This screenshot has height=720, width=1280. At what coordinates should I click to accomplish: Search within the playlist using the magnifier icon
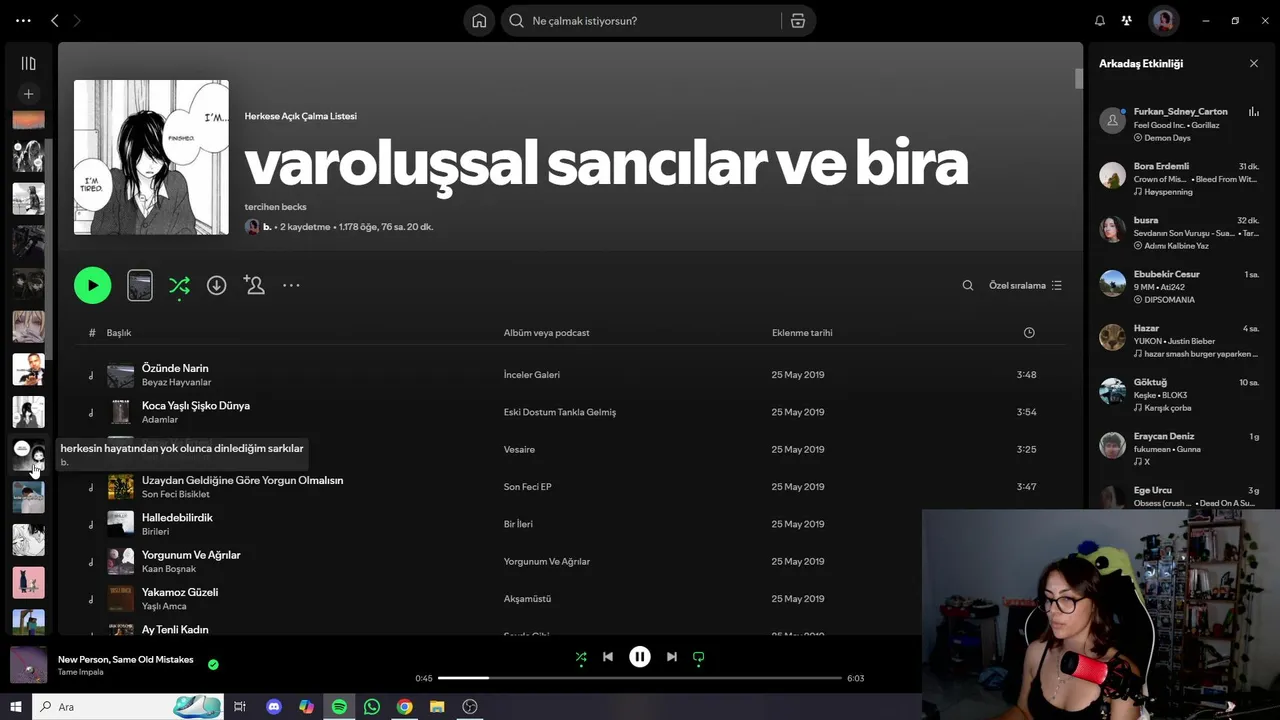(x=967, y=285)
